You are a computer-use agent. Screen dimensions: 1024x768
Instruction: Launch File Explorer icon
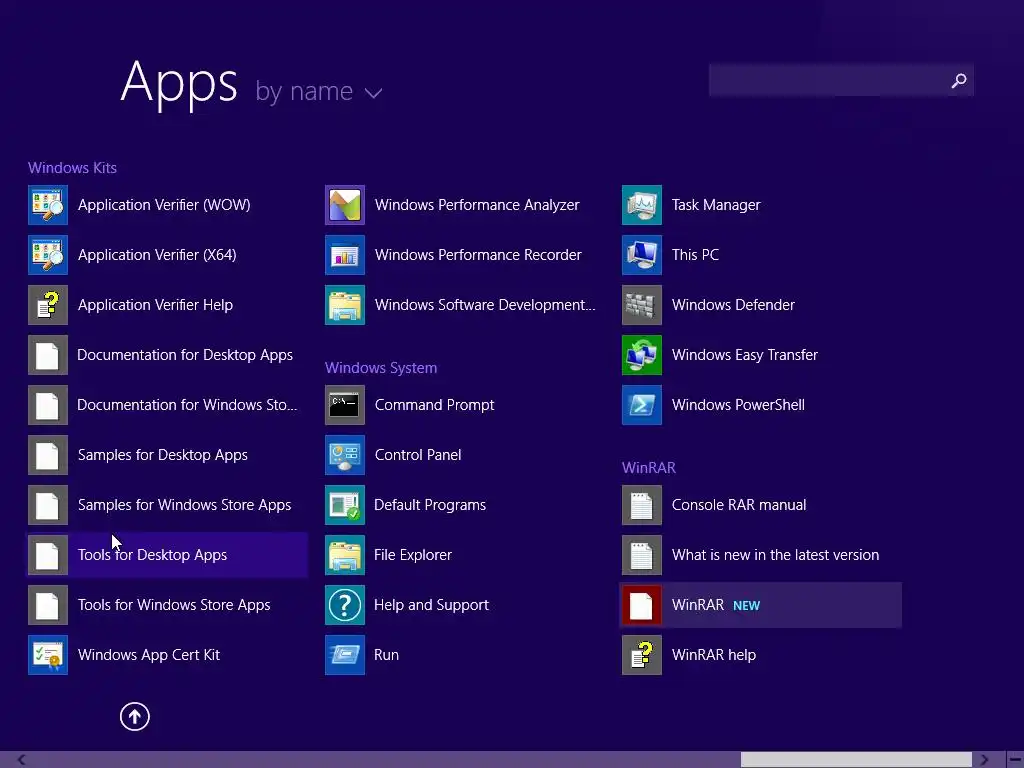click(x=345, y=555)
